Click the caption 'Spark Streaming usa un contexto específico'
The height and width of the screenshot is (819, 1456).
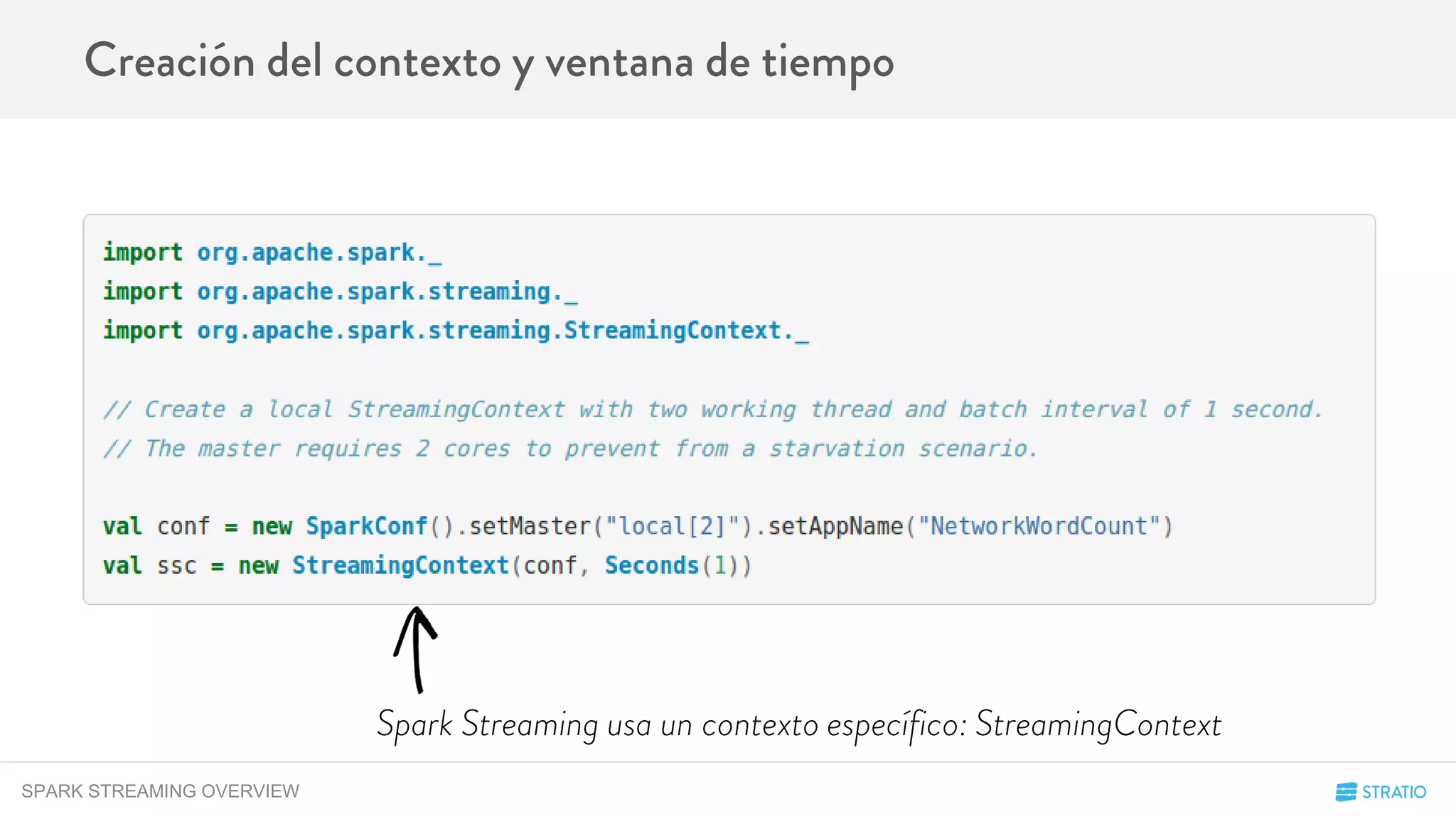pyautogui.click(x=798, y=725)
